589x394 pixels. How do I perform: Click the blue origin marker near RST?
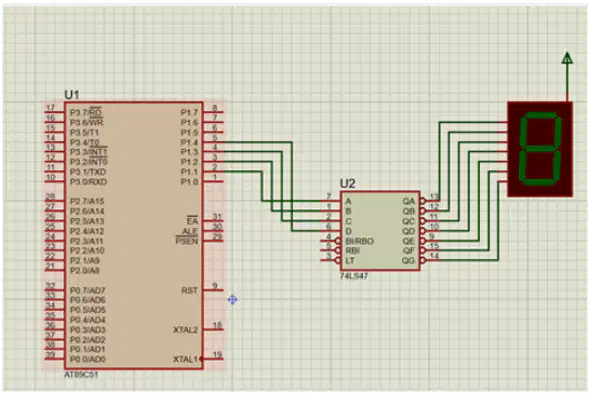233,300
